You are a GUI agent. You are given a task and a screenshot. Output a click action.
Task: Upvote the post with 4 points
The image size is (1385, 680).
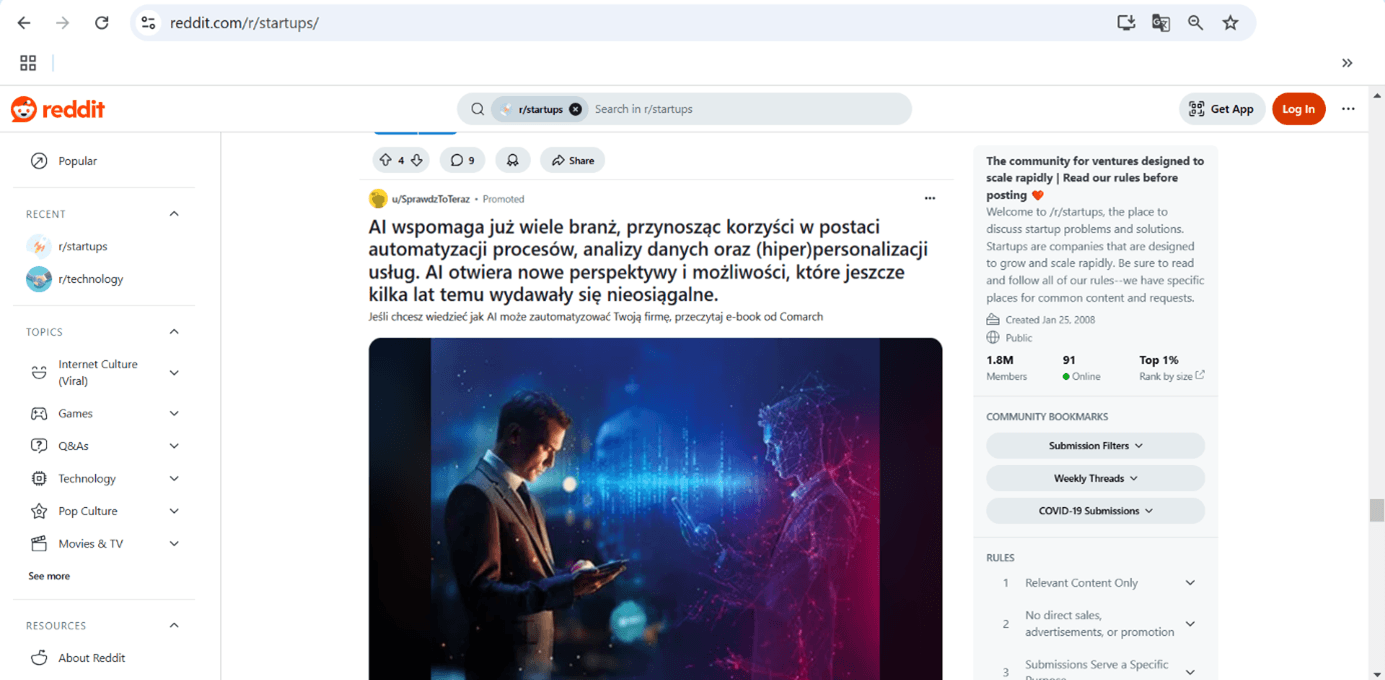pos(386,160)
